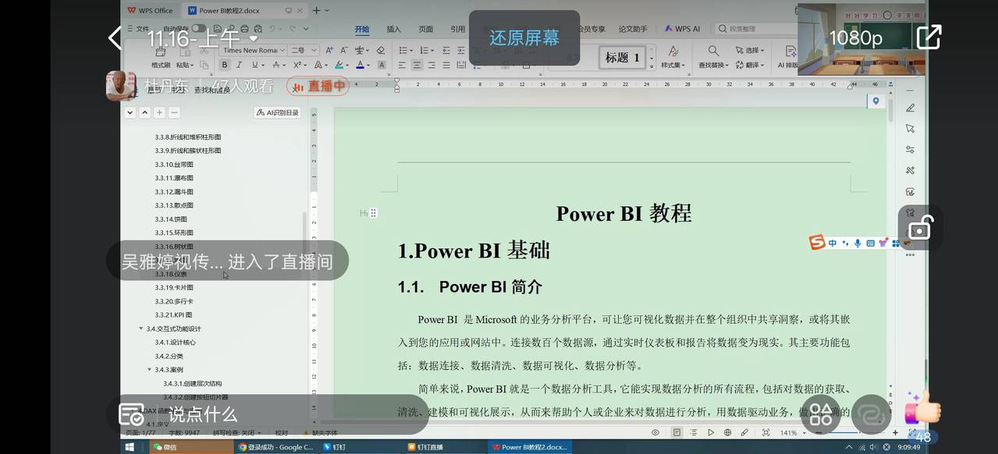Open the 选择 selection dropdown
The width and height of the screenshot is (998, 454).
click(x=750, y=50)
